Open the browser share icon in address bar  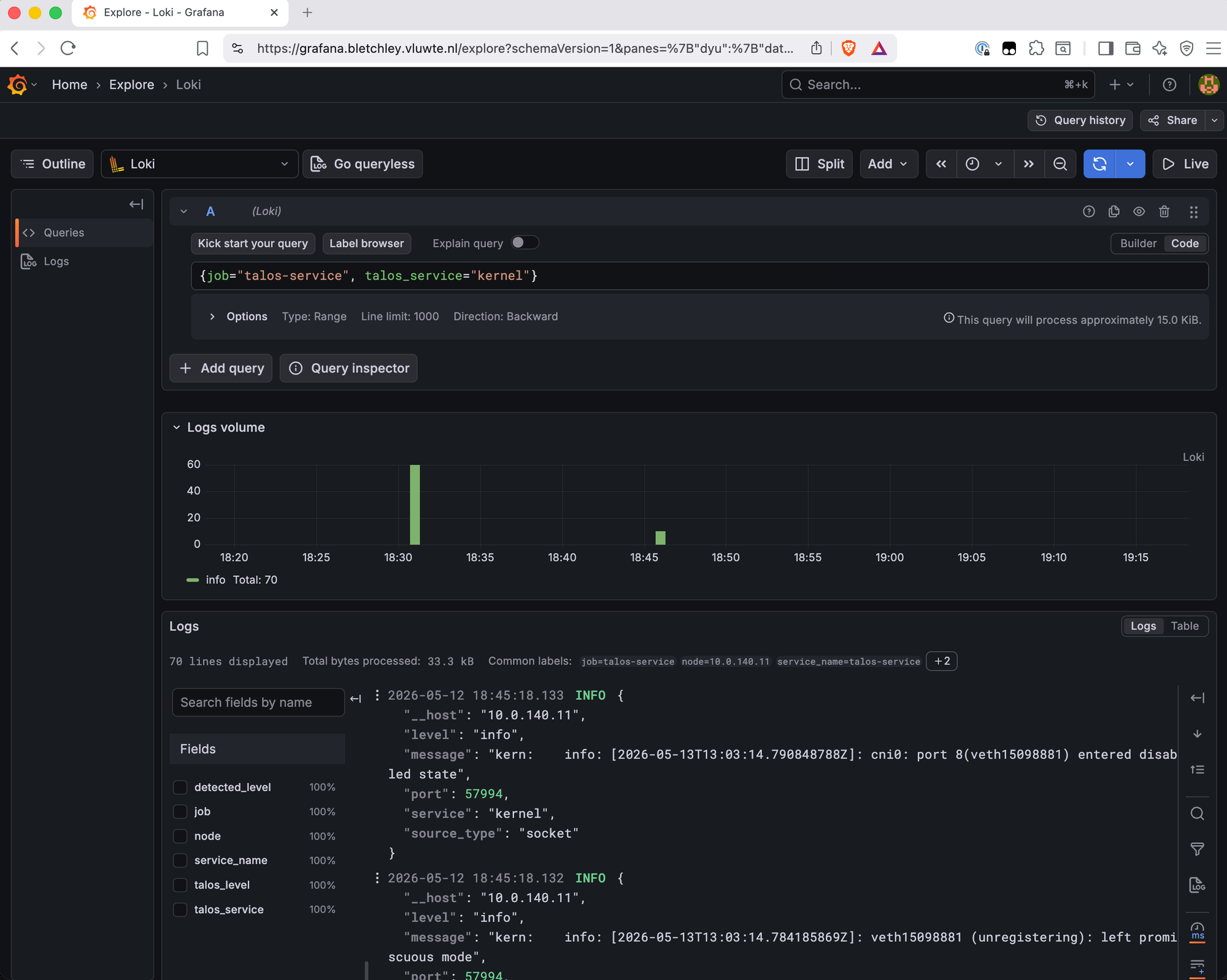pos(817,48)
